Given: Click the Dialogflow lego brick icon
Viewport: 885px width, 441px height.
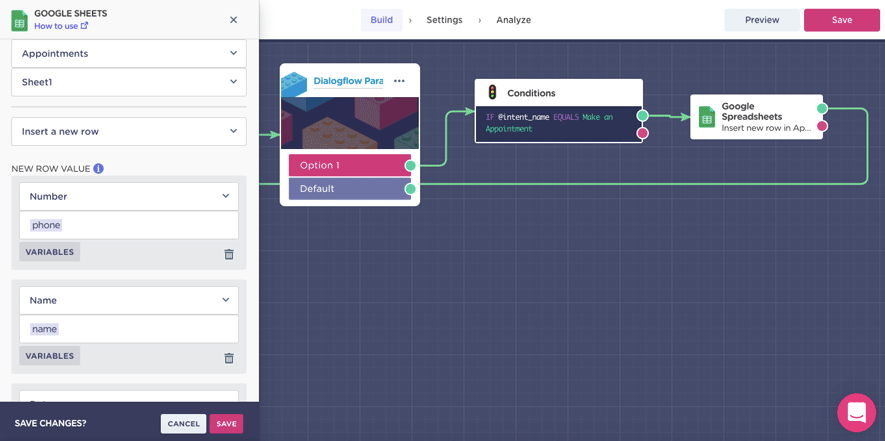Looking at the screenshot, I should click(x=293, y=84).
